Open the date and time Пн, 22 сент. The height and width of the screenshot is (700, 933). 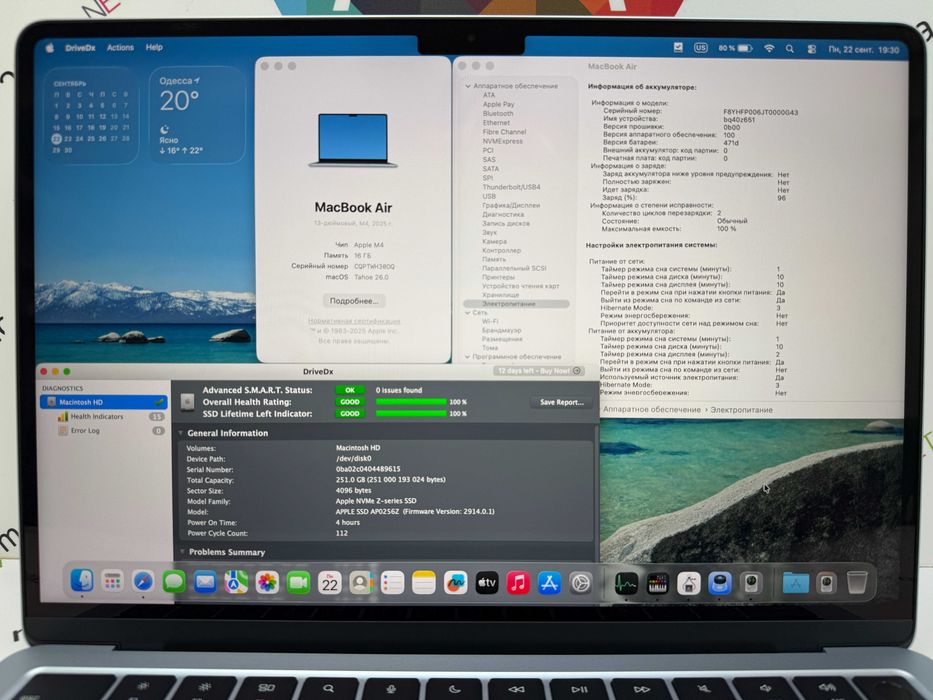click(863, 50)
